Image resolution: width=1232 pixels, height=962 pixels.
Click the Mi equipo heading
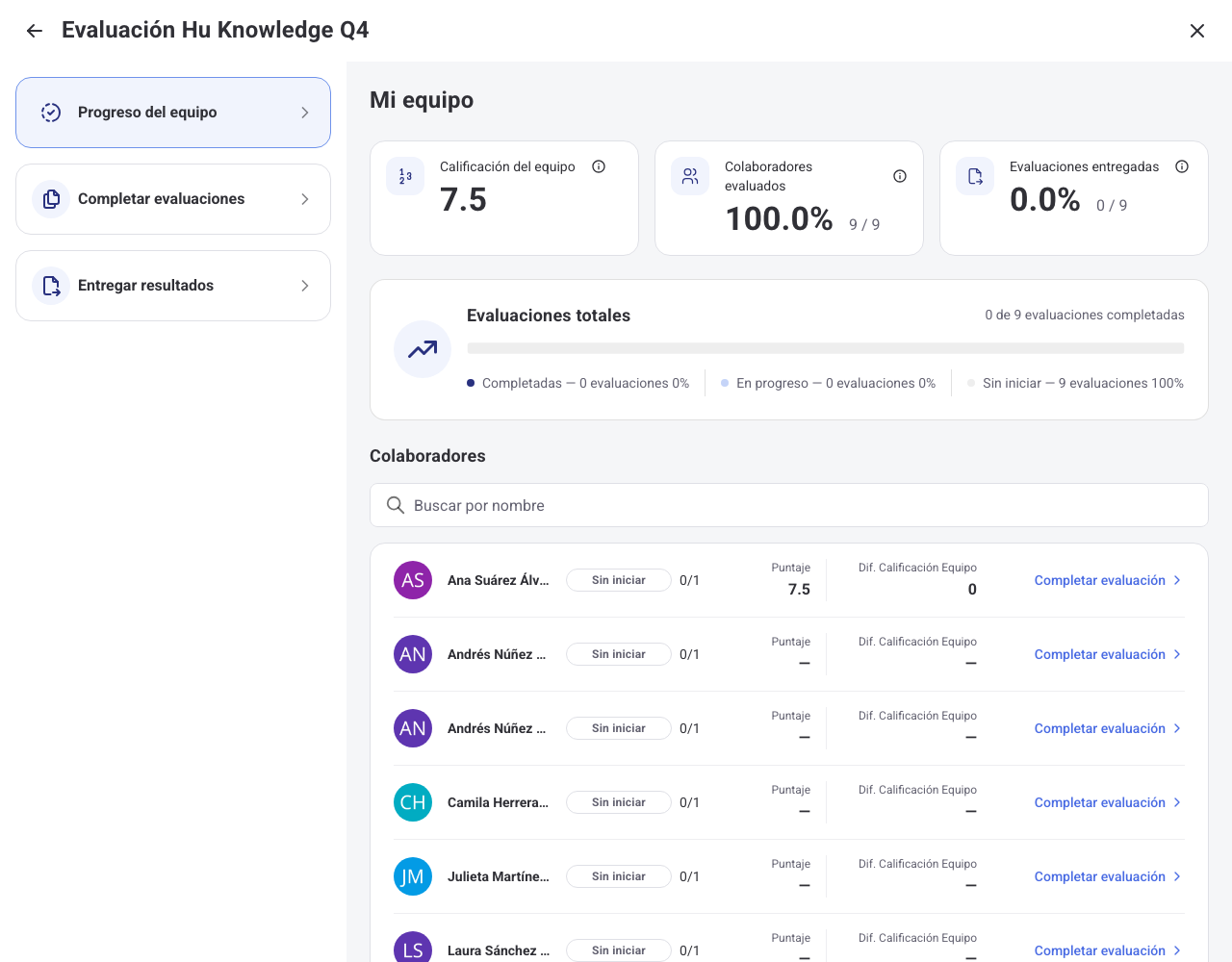pyautogui.click(x=422, y=100)
